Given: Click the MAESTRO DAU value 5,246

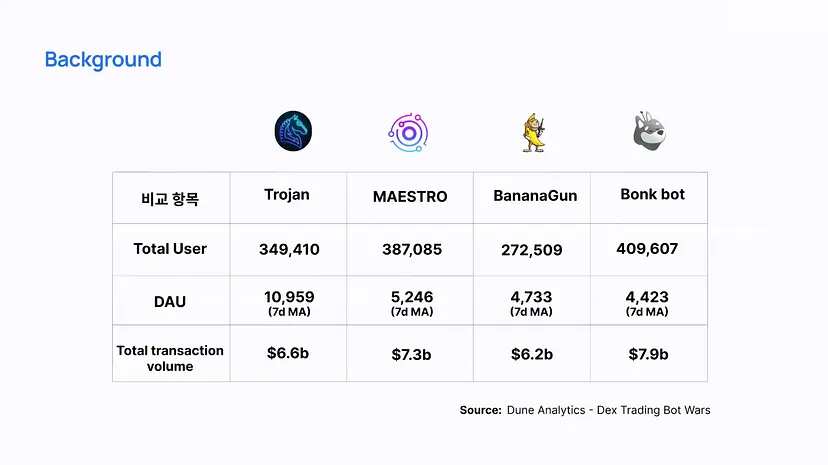Looking at the screenshot, I should pyautogui.click(x=411, y=297).
